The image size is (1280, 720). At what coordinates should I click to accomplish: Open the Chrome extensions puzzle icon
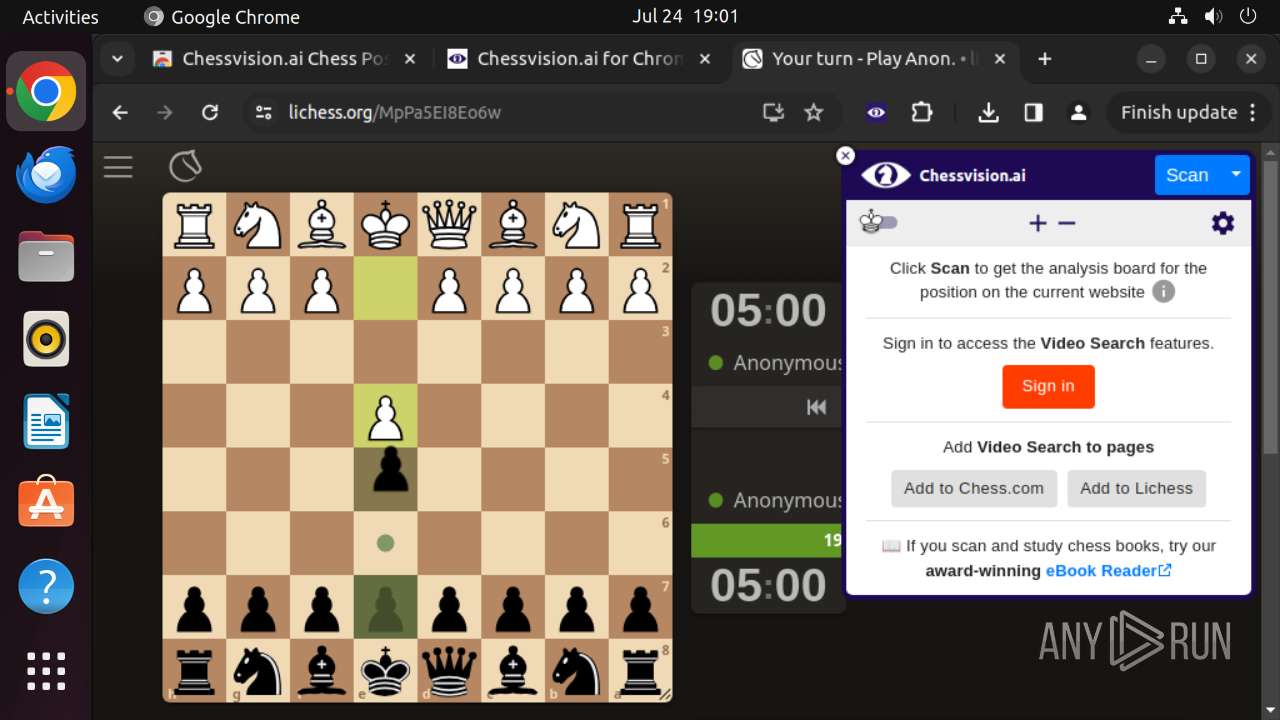pyautogui.click(x=922, y=113)
